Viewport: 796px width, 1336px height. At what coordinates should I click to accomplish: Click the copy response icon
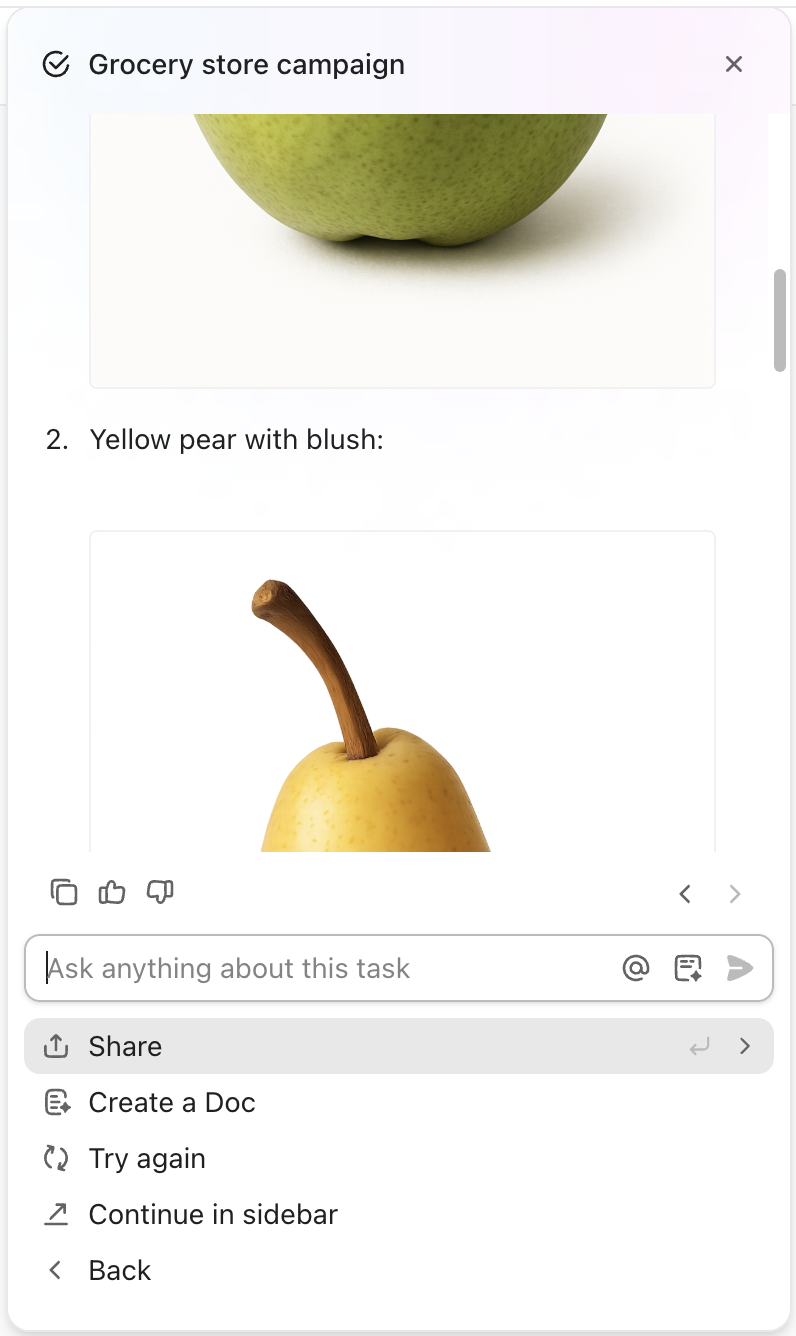pos(64,892)
